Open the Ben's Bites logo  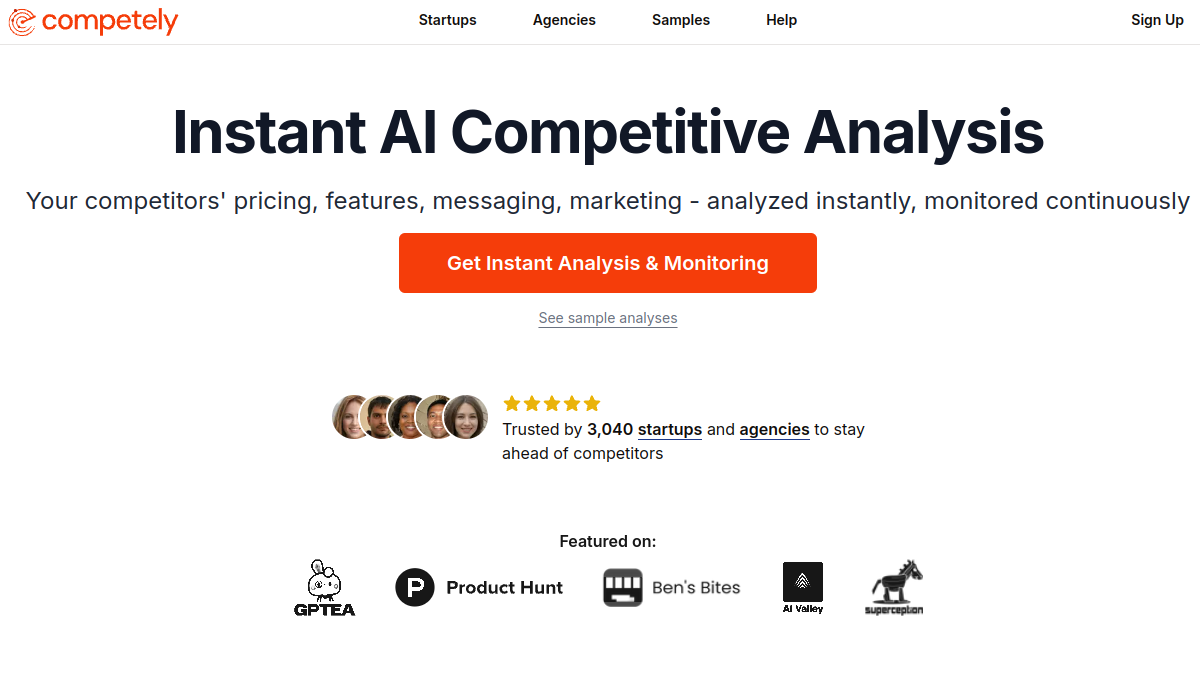672,587
